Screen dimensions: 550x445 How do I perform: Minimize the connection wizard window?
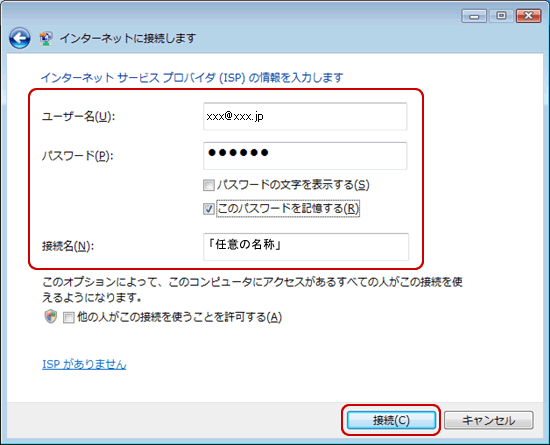coord(474,16)
